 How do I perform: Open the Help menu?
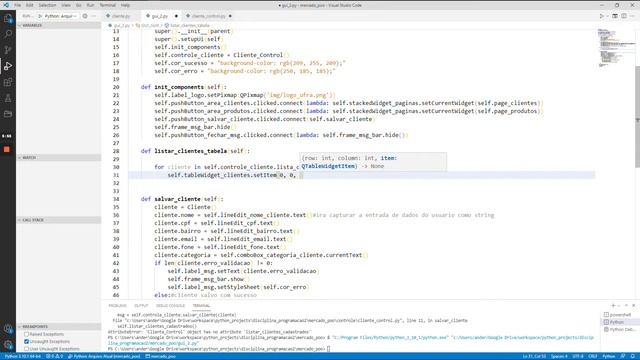125,5
